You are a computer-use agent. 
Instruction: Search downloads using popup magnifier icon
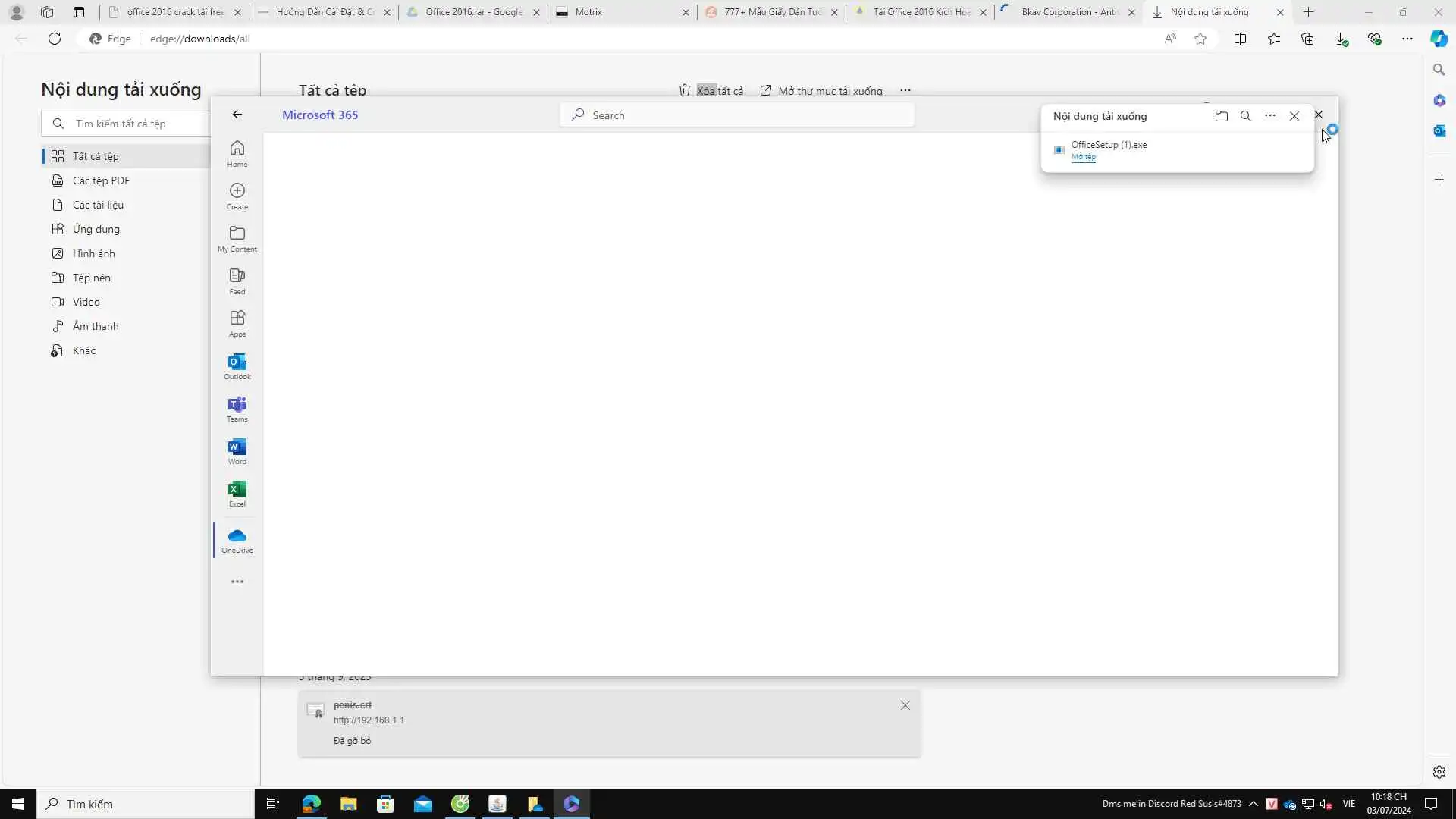(x=1245, y=116)
